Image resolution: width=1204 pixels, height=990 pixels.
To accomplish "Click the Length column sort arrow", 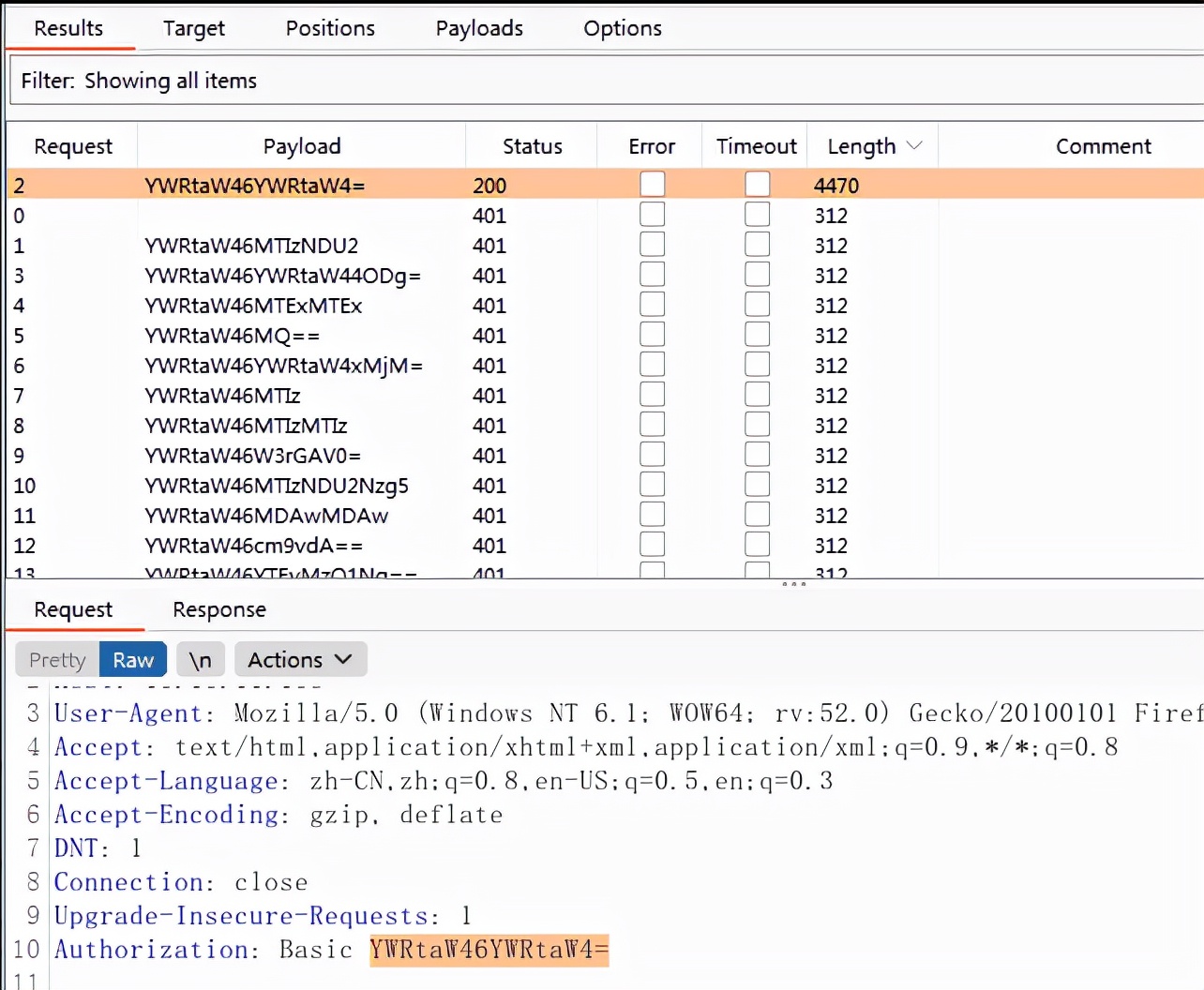I will click(914, 146).
